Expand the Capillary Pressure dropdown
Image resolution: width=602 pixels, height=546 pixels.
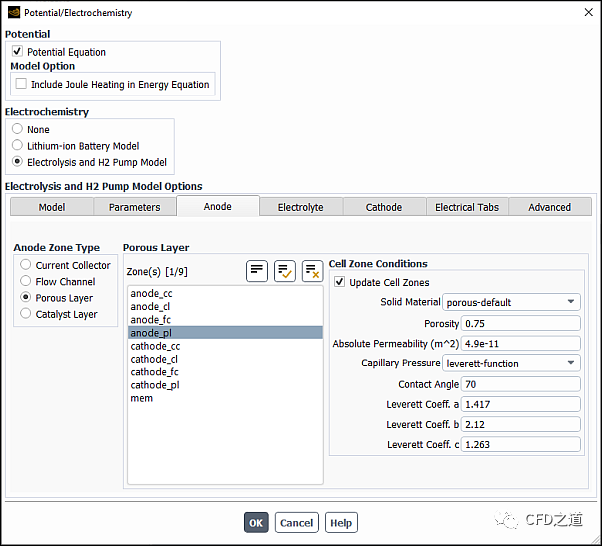pos(512,363)
